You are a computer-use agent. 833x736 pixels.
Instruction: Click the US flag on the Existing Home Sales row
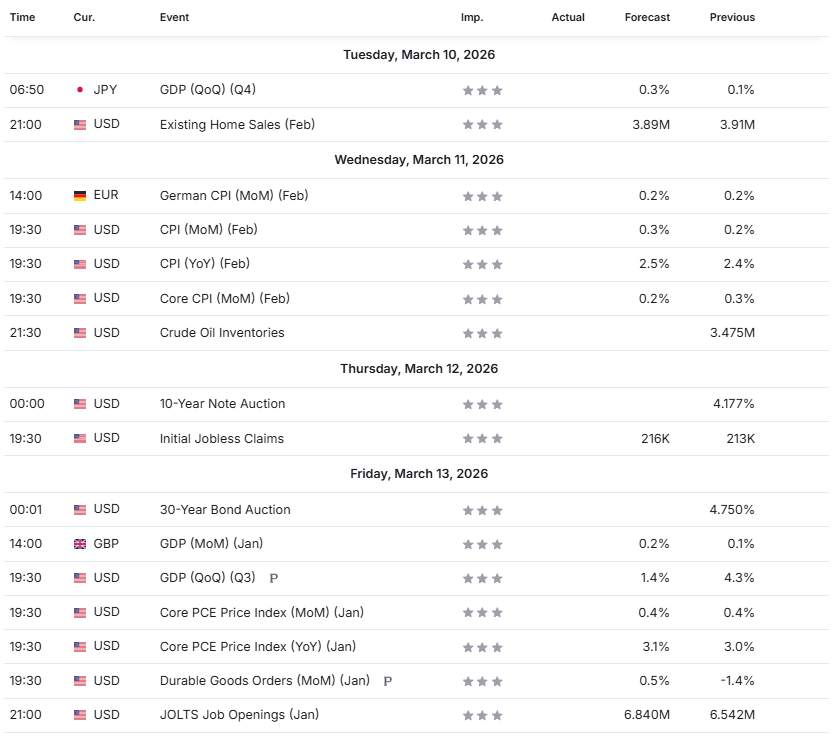80,125
